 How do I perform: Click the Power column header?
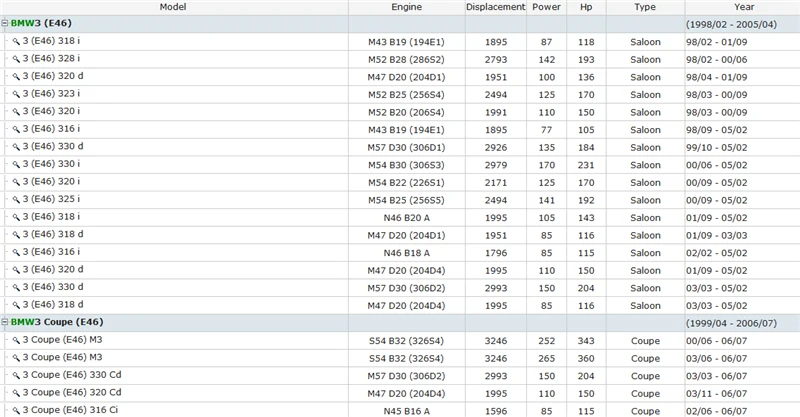546,7
